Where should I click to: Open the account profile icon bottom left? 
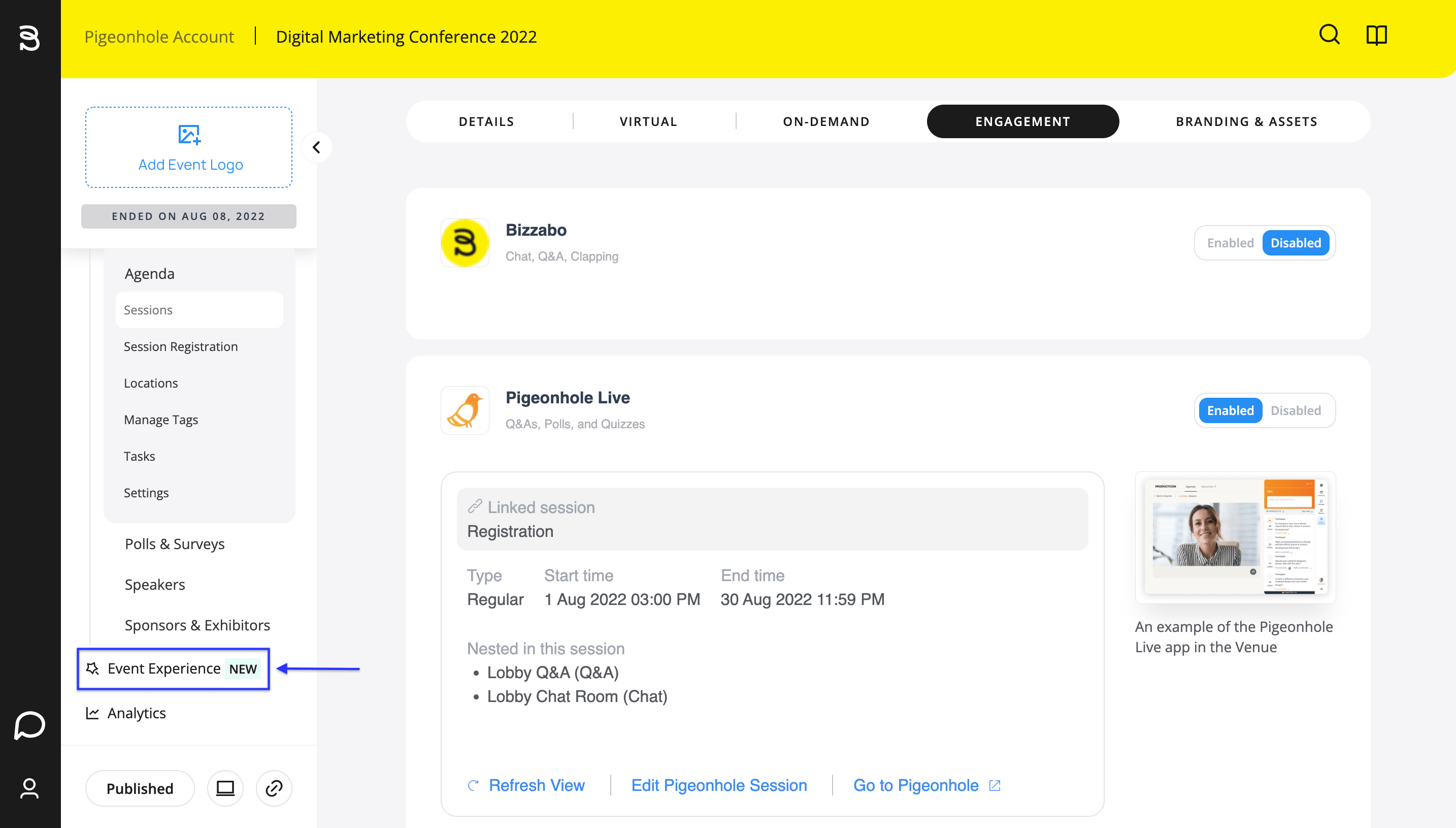pos(29,789)
